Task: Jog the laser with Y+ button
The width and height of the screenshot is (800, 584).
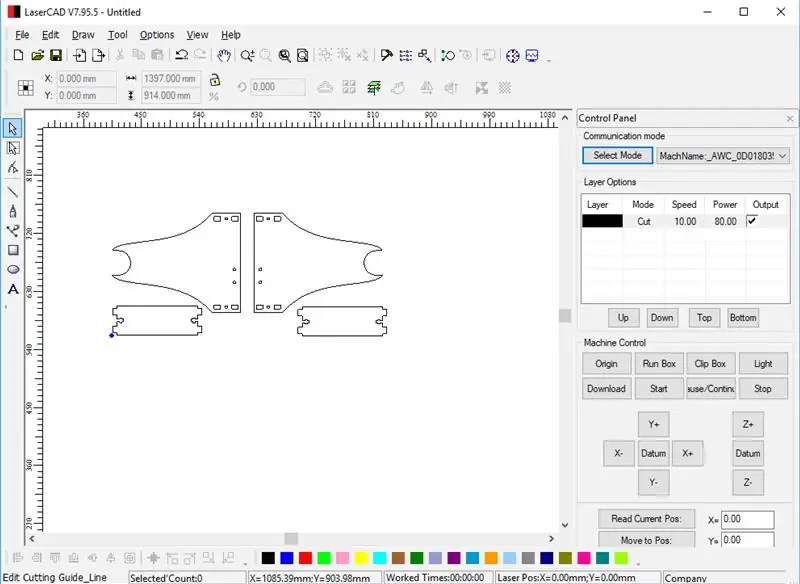Action: [654, 424]
